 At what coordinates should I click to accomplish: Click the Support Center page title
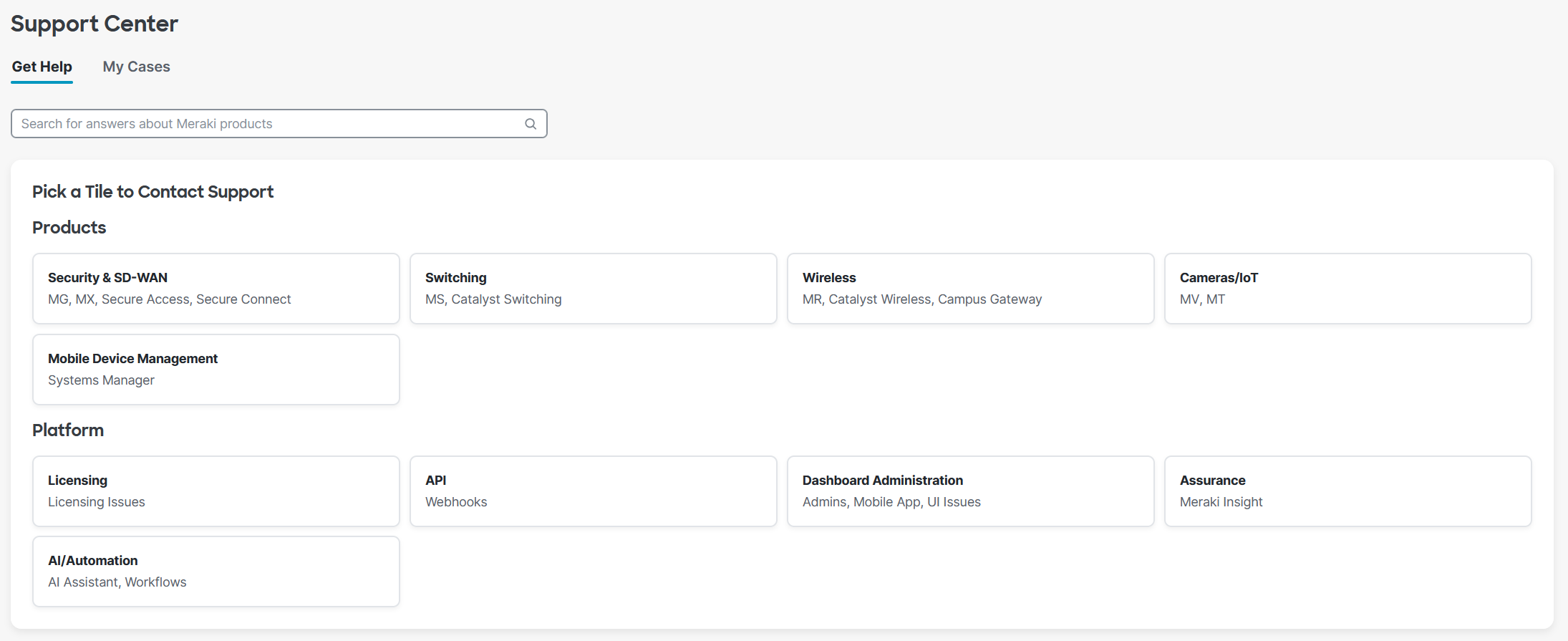pyautogui.click(x=94, y=24)
